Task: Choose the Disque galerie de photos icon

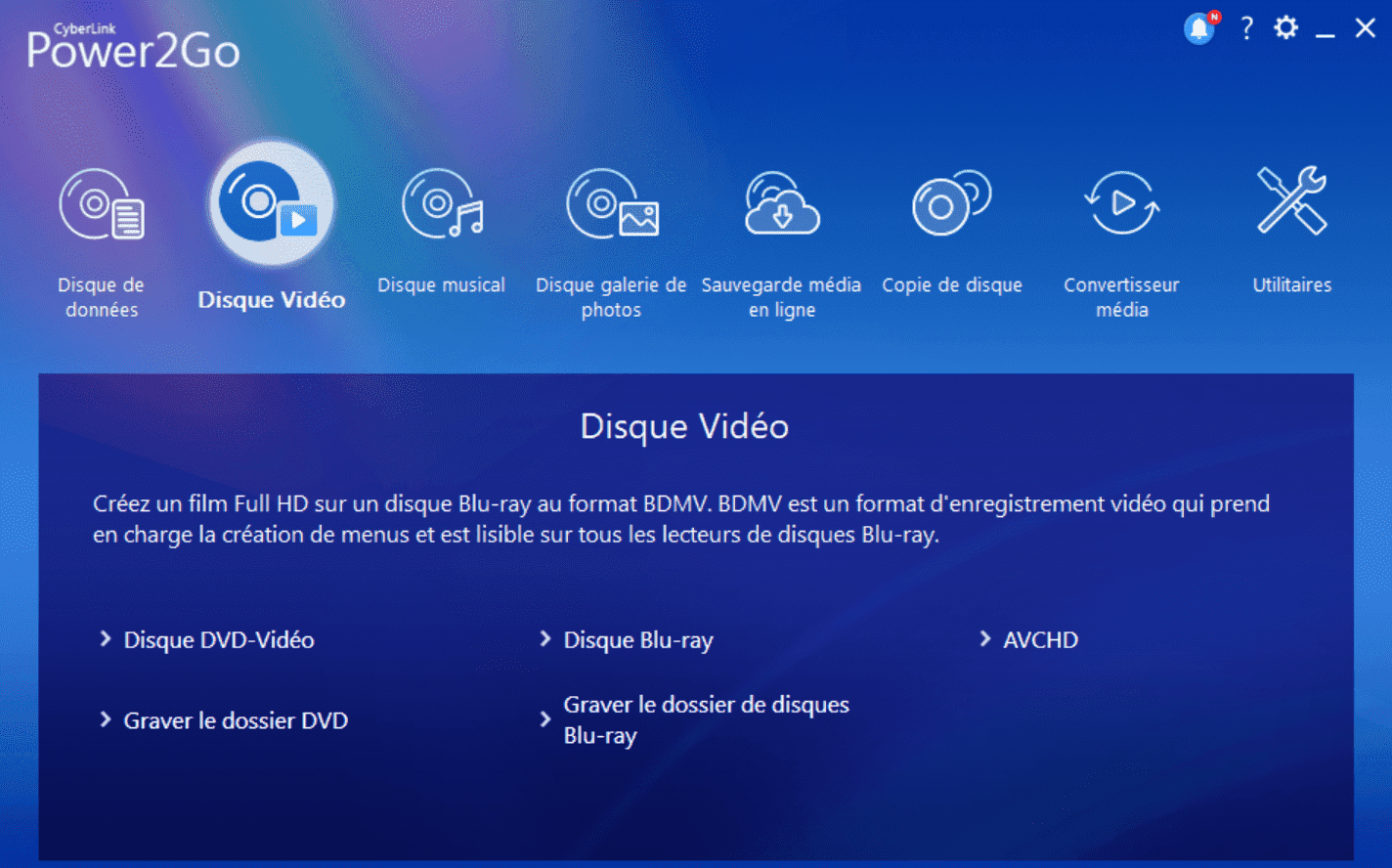Action: pyautogui.click(x=612, y=203)
